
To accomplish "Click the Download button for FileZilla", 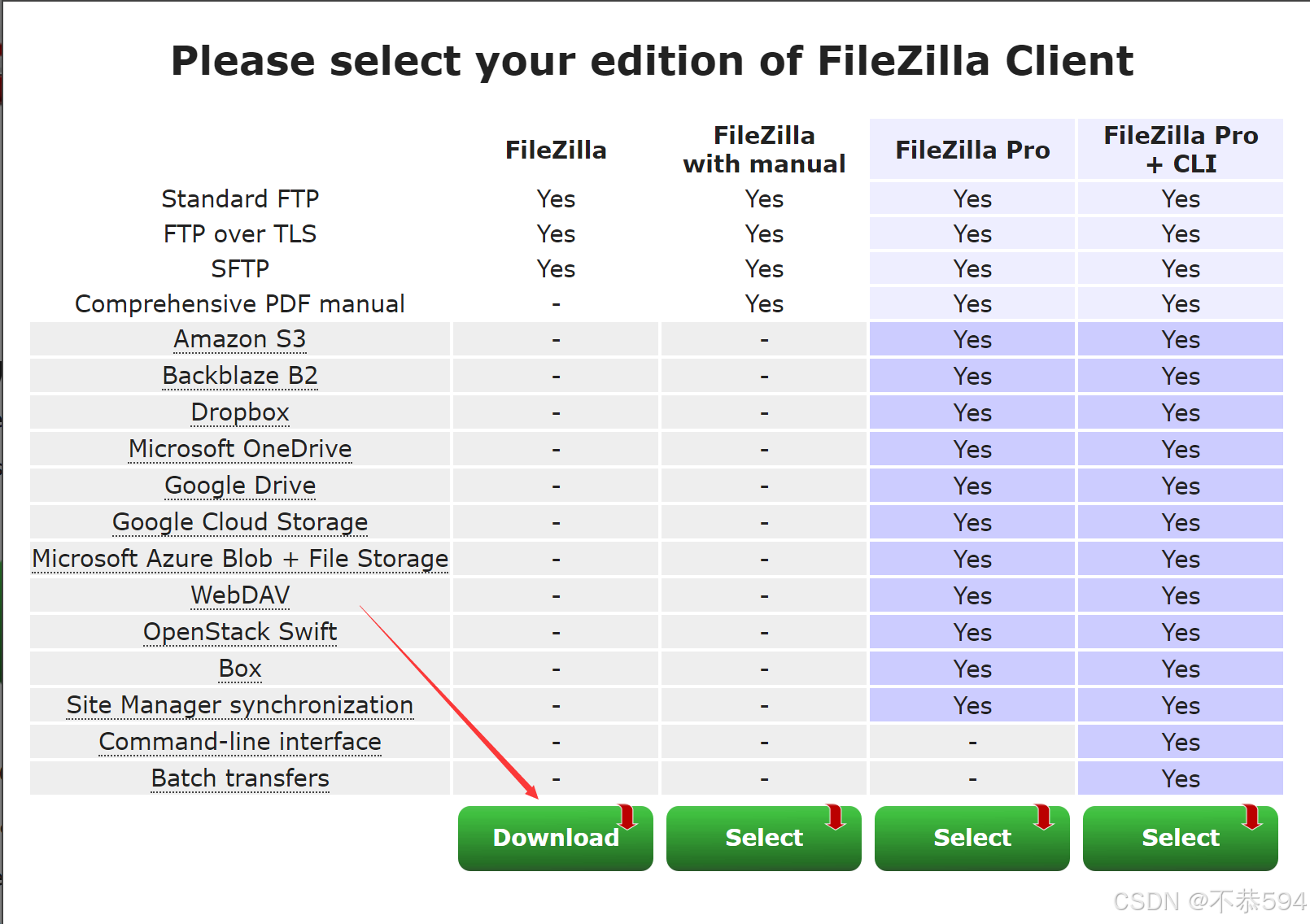I will point(555,838).
